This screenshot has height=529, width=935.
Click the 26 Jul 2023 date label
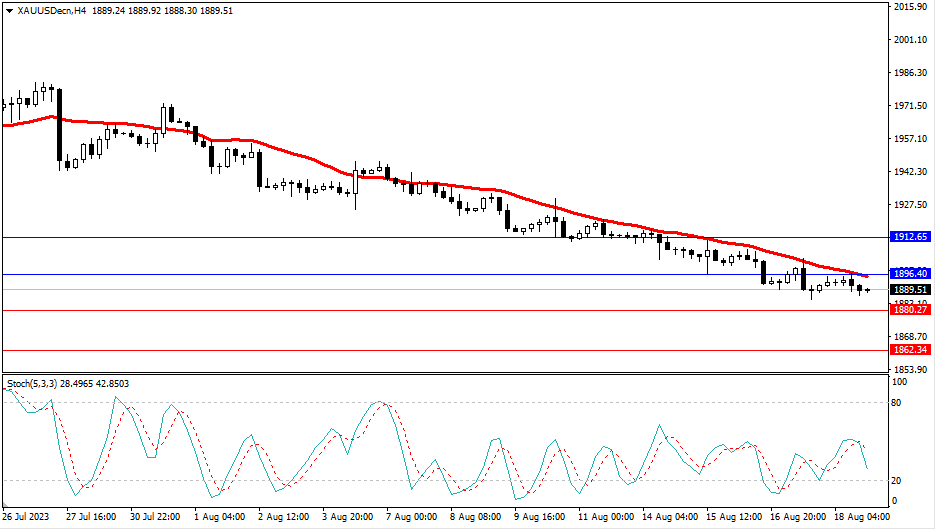point(24,517)
